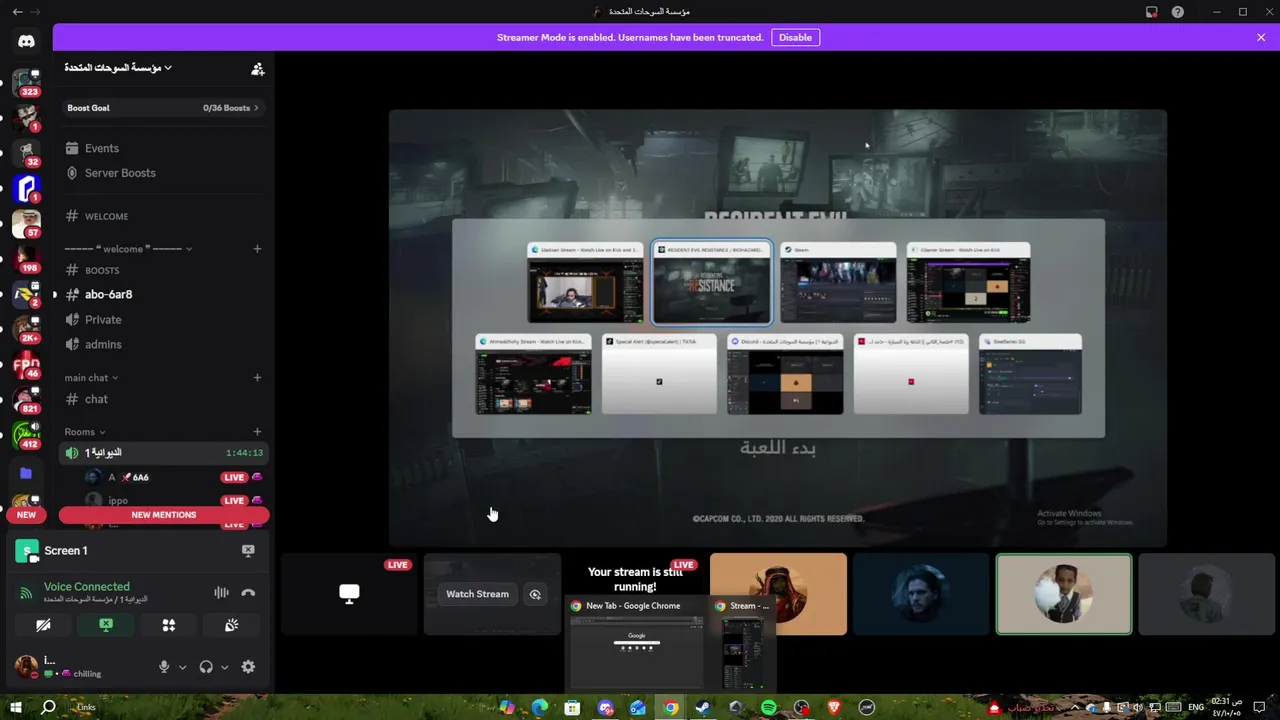This screenshot has width=1280, height=720.
Task: Open the Private voice channel
Action: pyautogui.click(x=165, y=320)
